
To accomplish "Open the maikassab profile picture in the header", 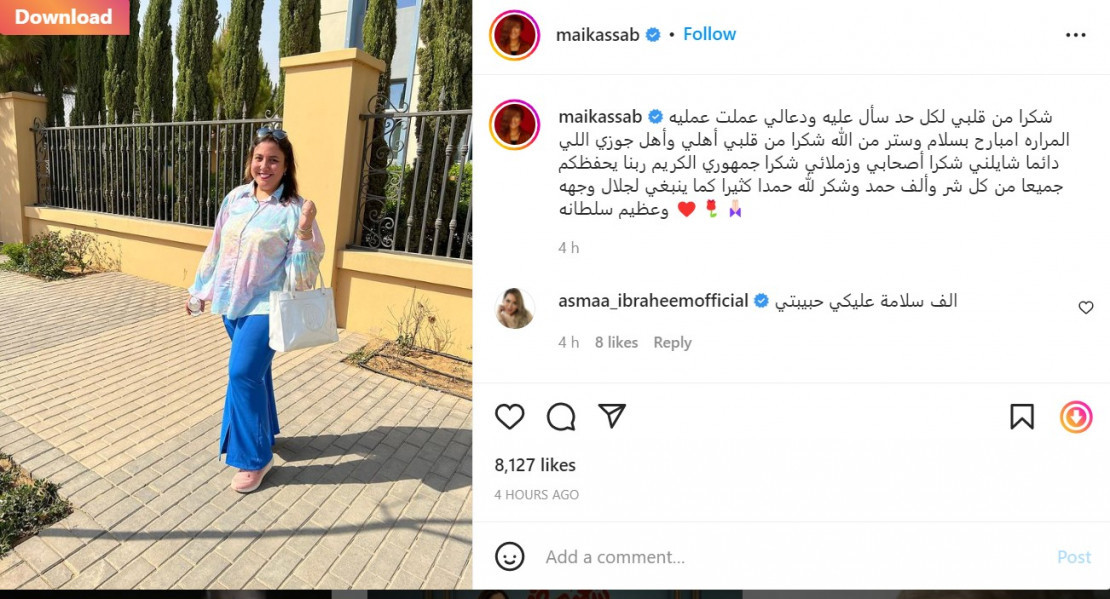I will coord(515,35).
